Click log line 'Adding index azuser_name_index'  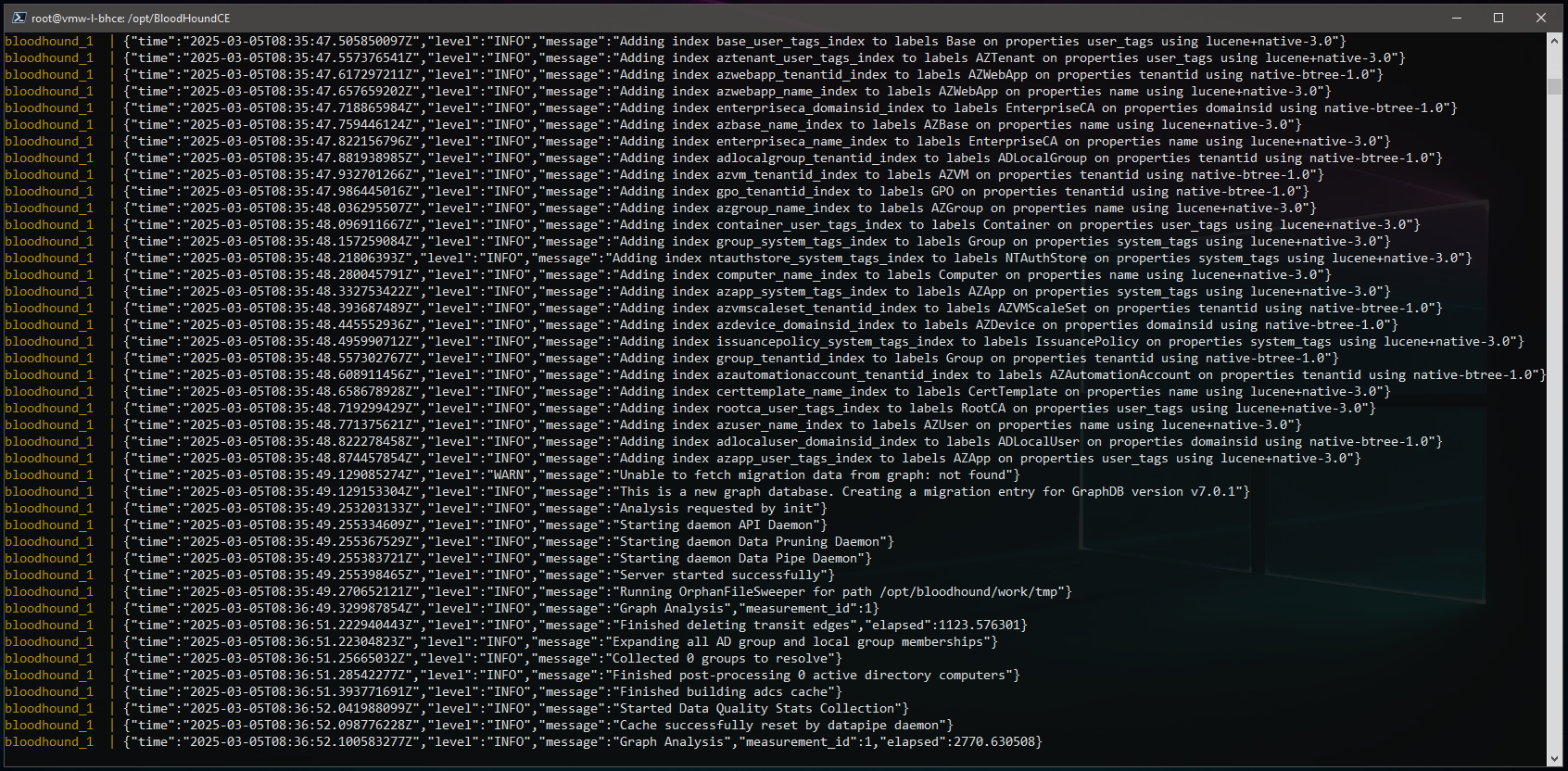653,425
